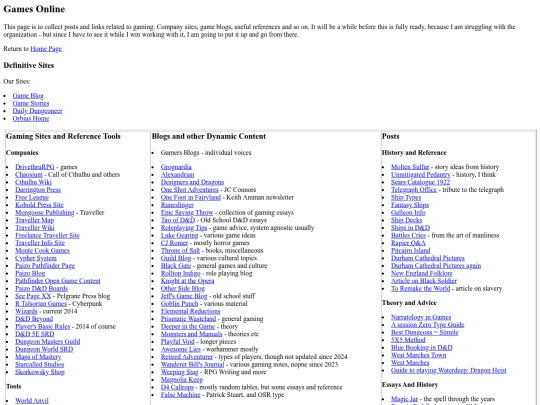Open the Cthulhu Wiki link

click(x=33, y=182)
